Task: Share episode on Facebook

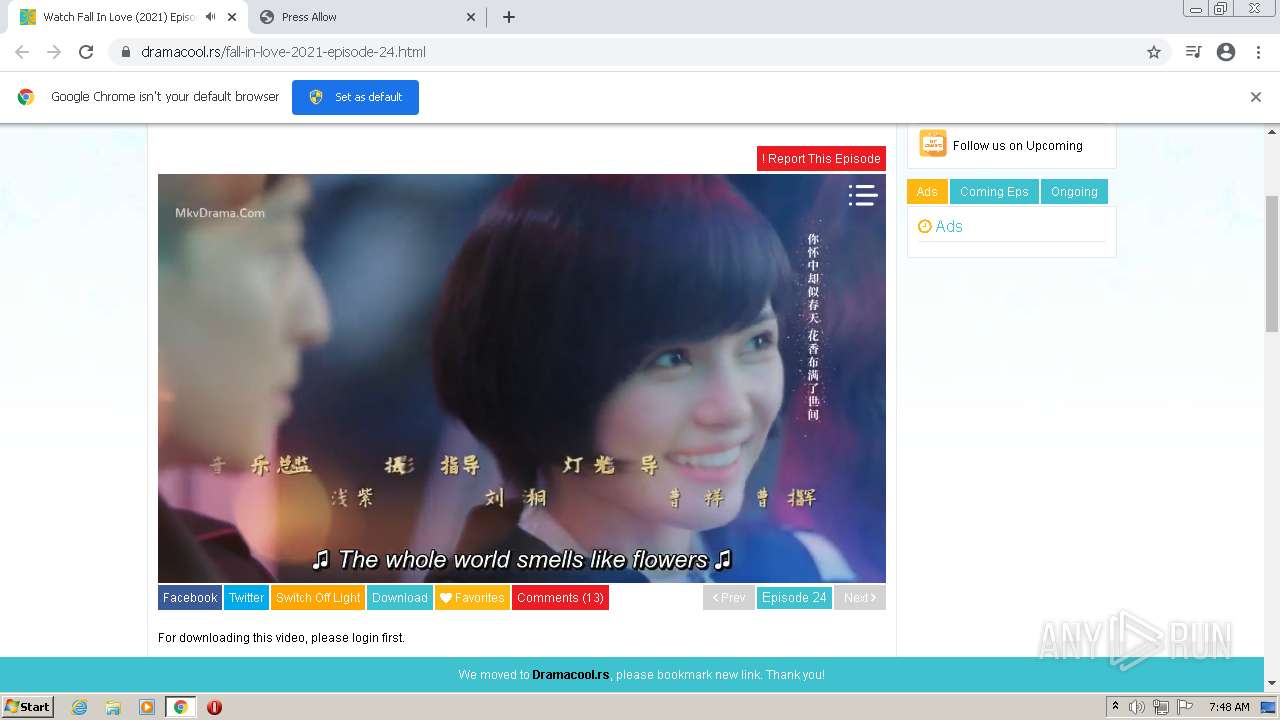Action: (190, 598)
